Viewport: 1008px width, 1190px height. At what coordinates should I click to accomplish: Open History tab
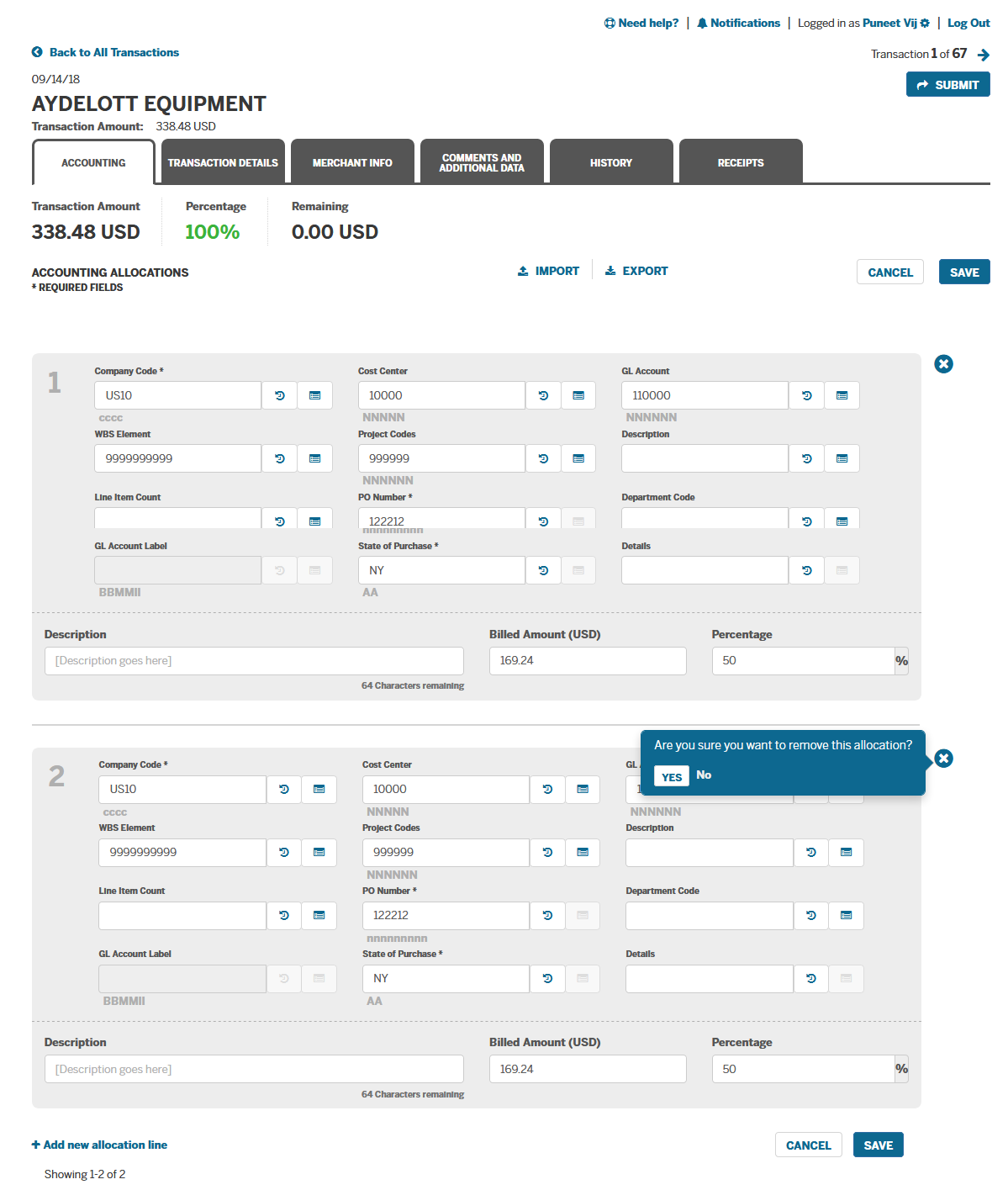(x=611, y=162)
